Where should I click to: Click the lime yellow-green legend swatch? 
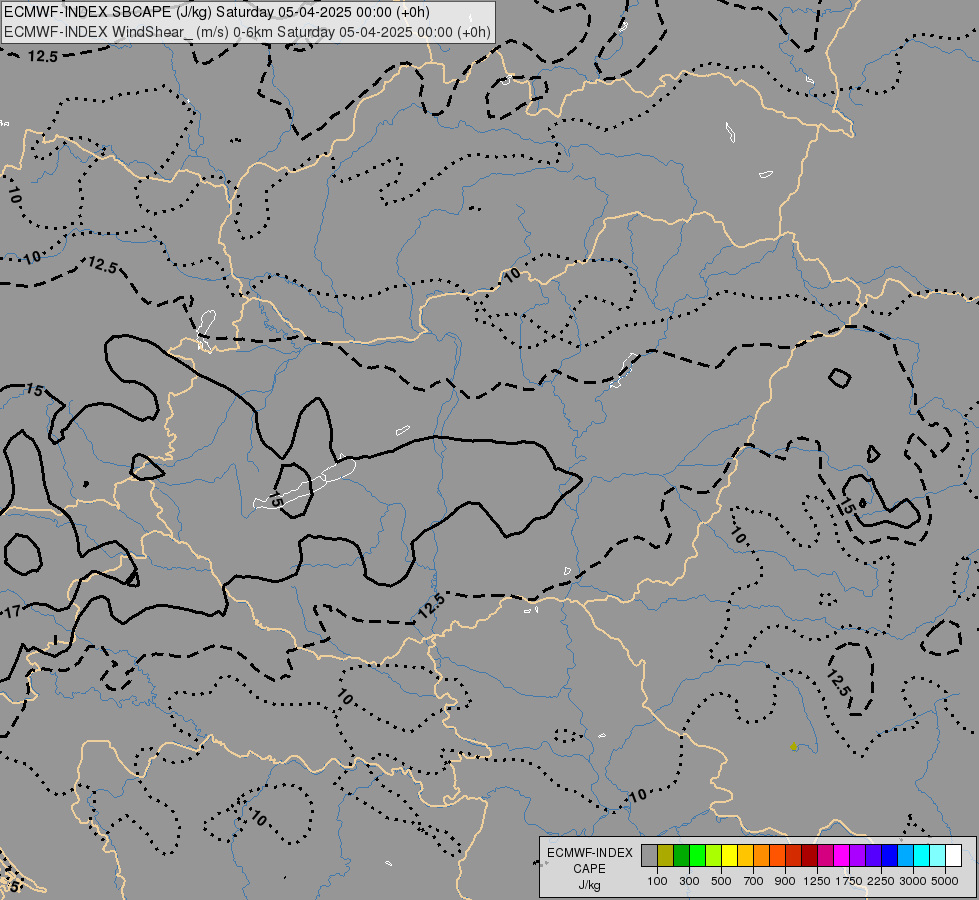714,856
